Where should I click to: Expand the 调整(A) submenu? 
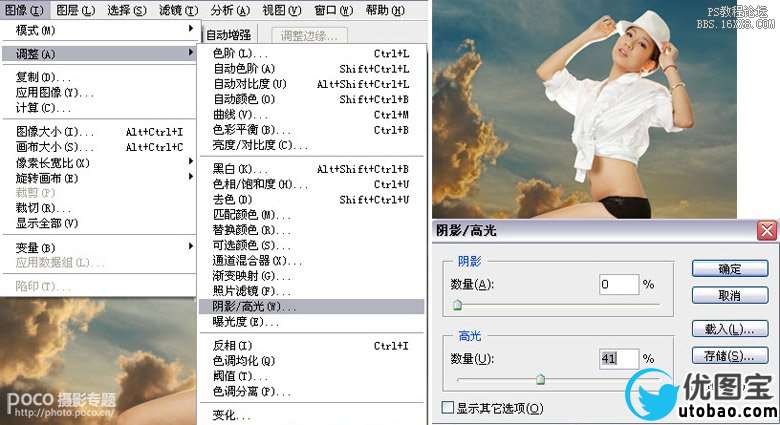(99, 53)
